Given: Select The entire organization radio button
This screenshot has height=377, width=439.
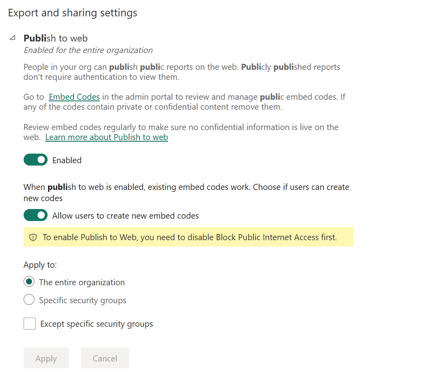Looking at the screenshot, I should pyautogui.click(x=29, y=282).
